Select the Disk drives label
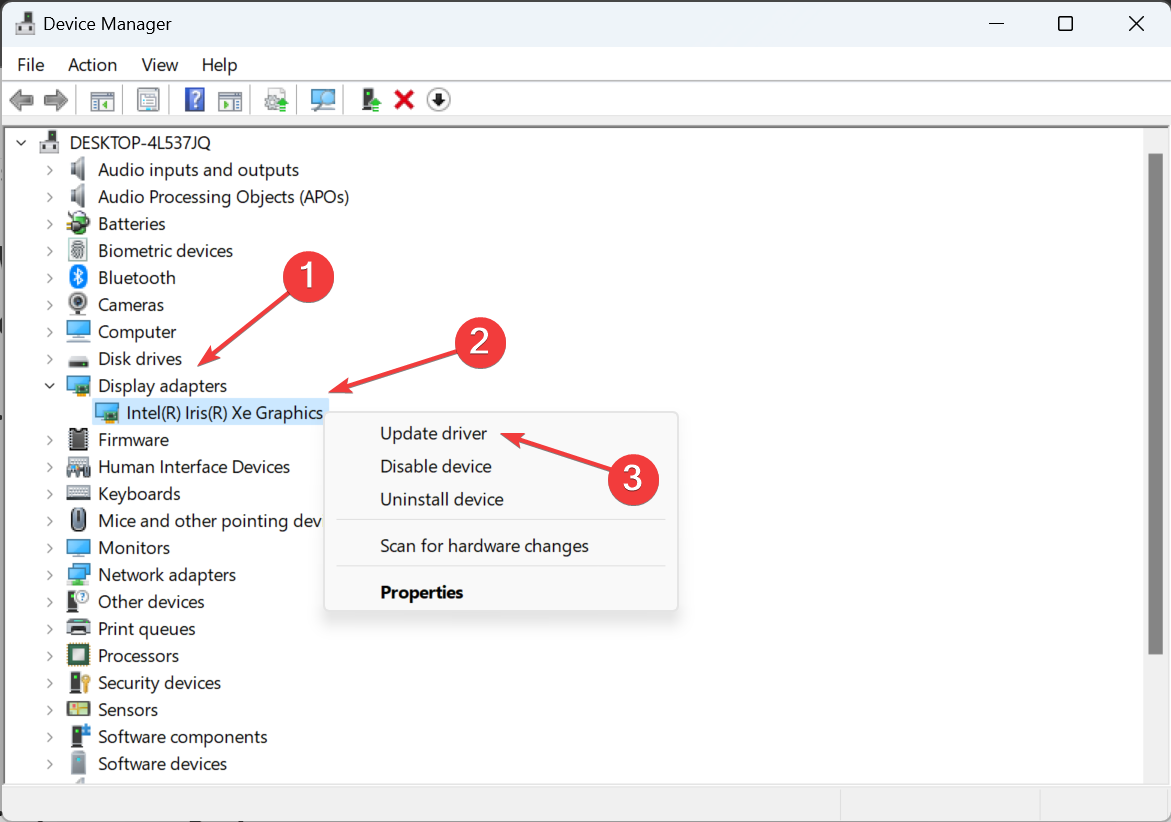Viewport: 1171px width, 822px height. click(x=140, y=358)
